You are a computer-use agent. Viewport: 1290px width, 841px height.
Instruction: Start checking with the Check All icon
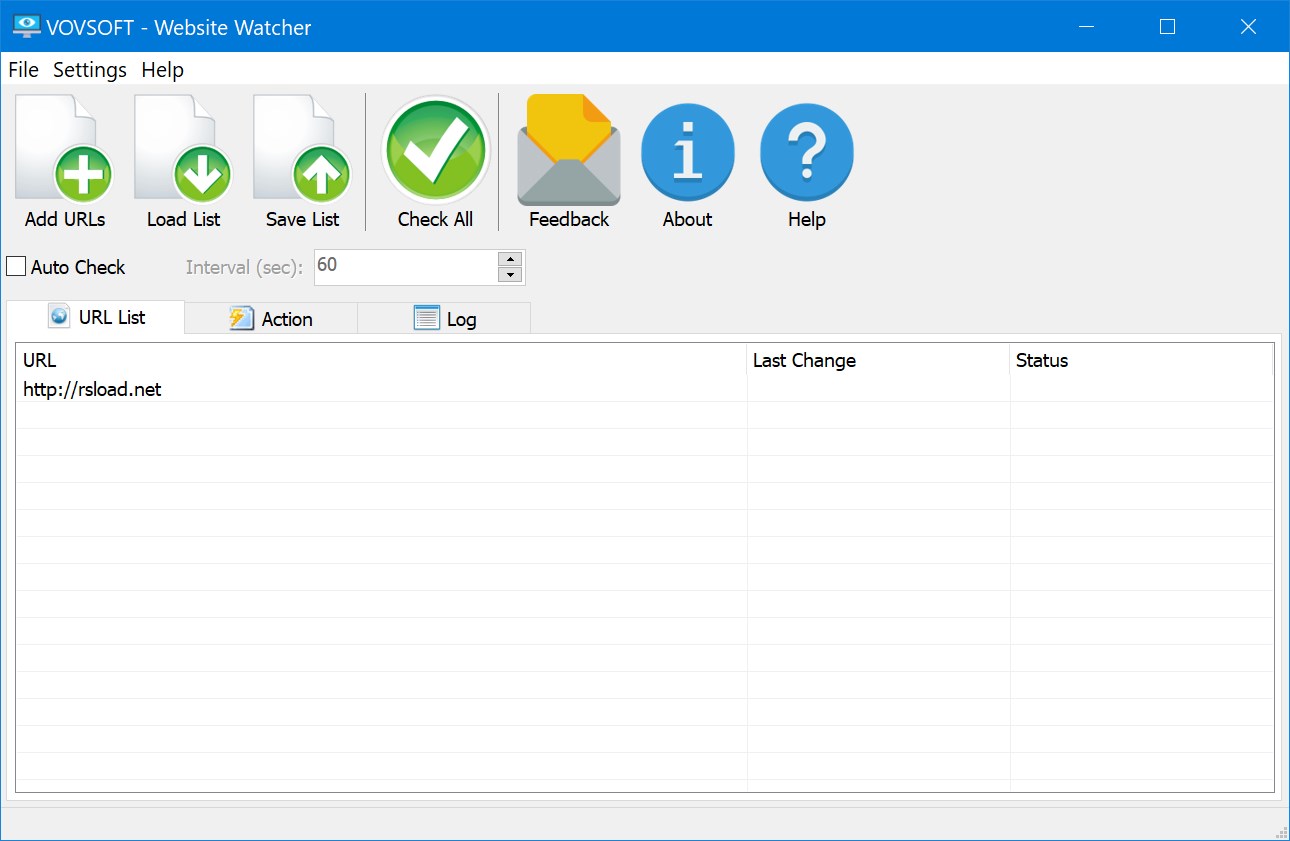pos(434,150)
